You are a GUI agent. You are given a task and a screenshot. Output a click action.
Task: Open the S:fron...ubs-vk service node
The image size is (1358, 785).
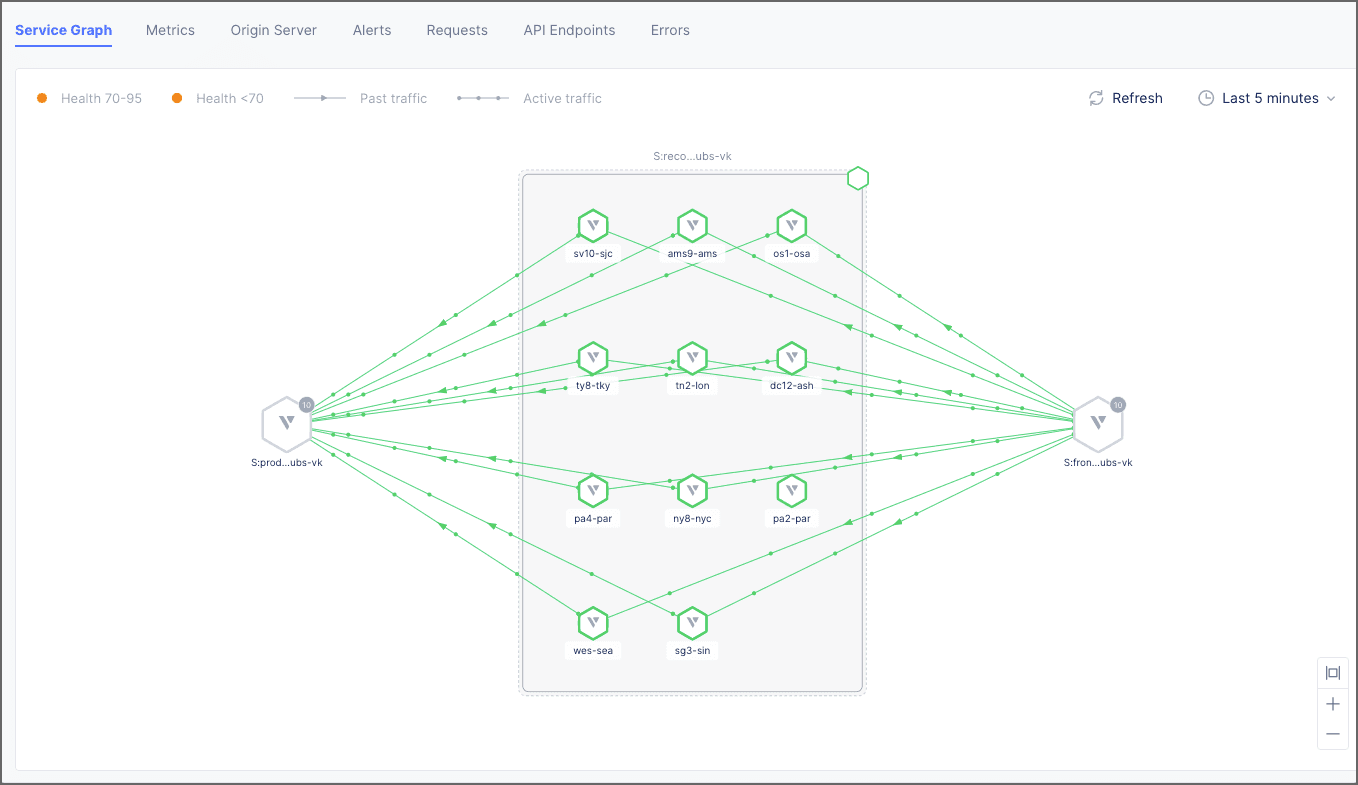[x=1097, y=425]
